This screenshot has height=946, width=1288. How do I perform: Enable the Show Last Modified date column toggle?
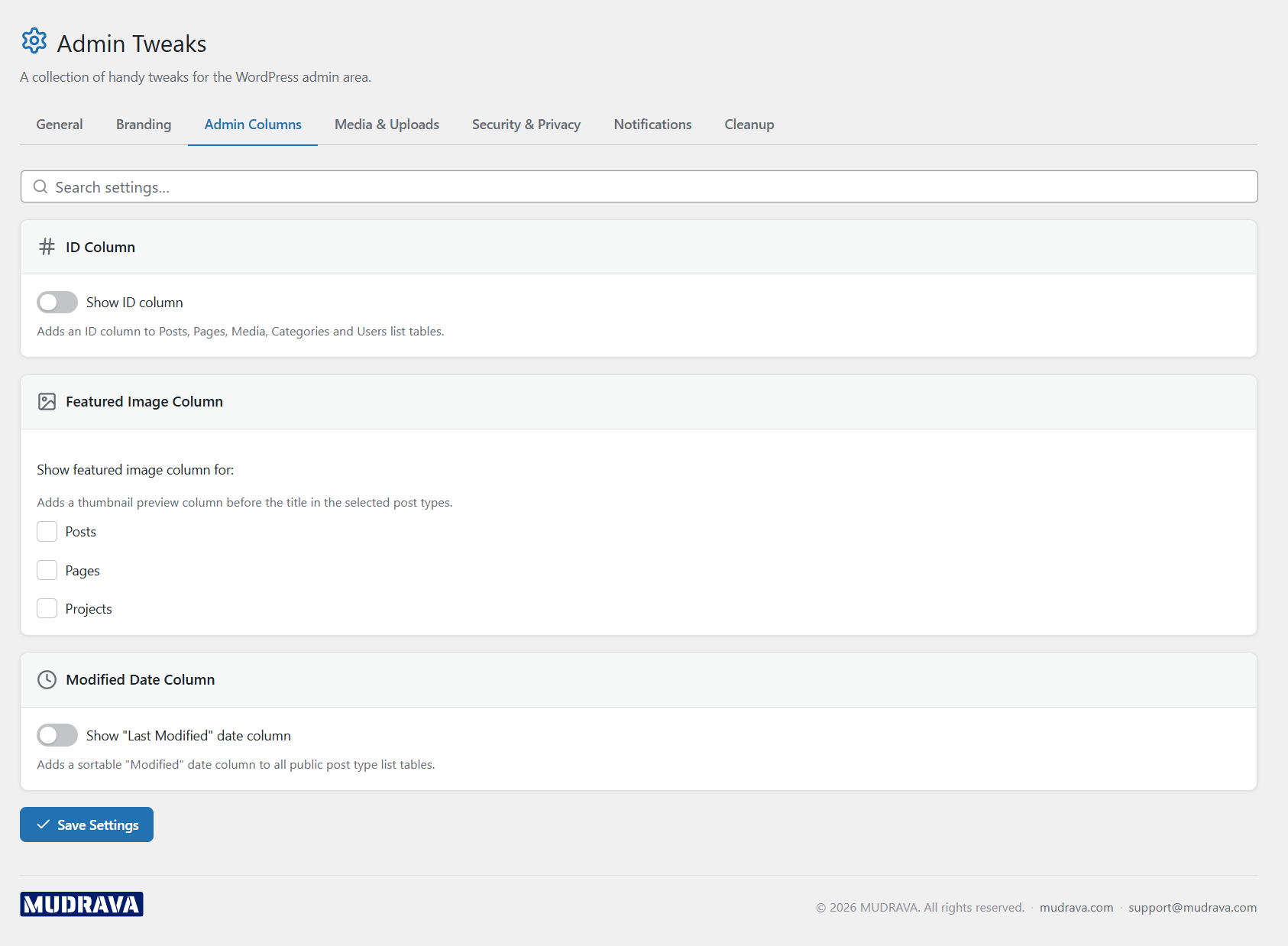(57, 735)
